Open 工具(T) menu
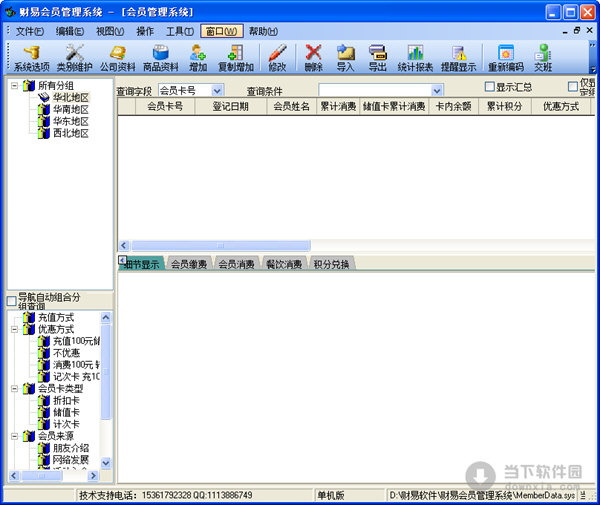 point(180,31)
